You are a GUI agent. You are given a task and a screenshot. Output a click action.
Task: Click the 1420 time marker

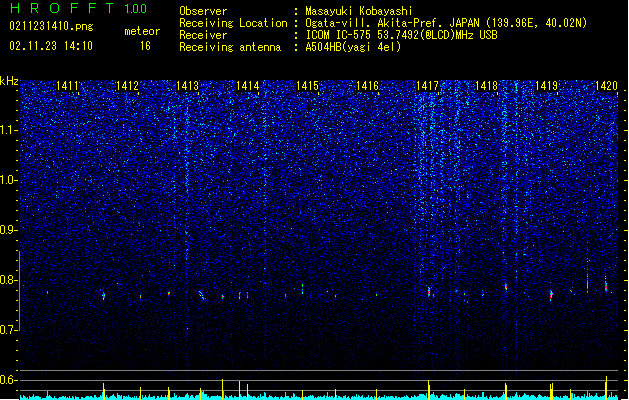point(606,86)
